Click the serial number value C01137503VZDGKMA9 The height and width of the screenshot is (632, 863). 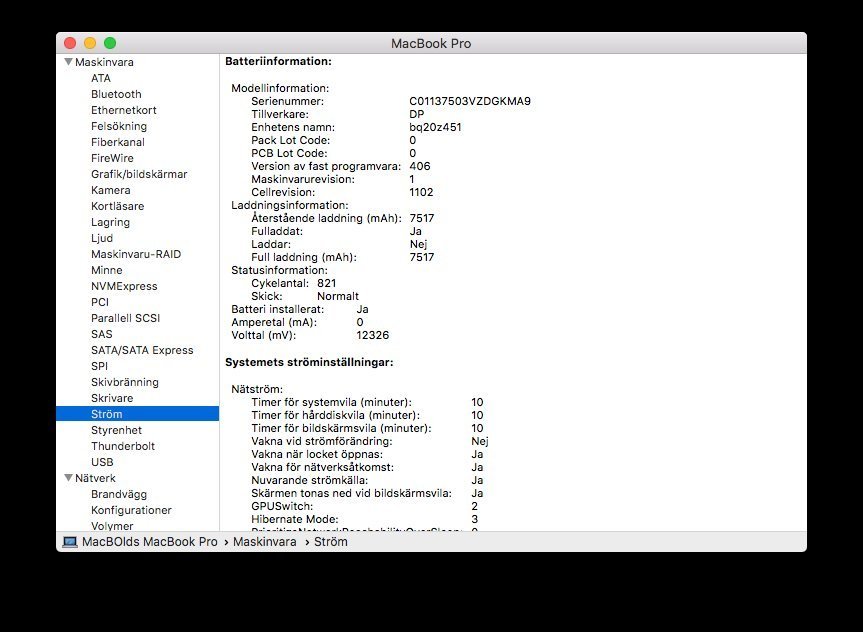[469, 101]
